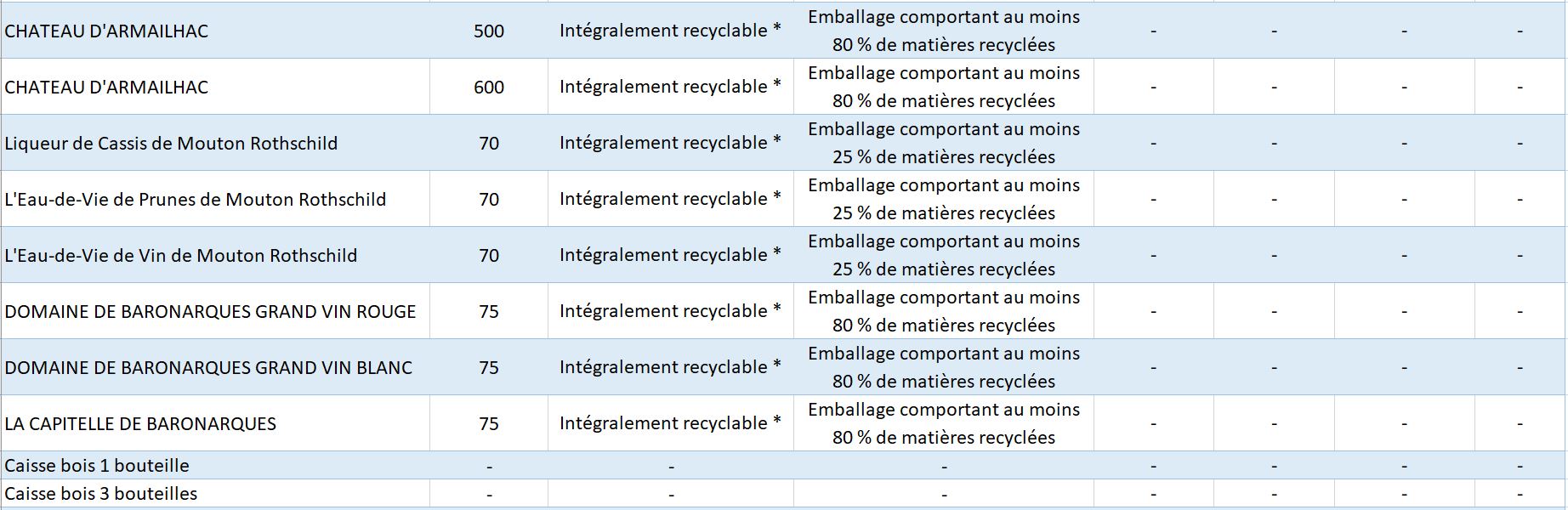
Task: Click 25 % matières recyclées for Eau-de-Vie de Vin
Action: pyautogui.click(x=944, y=255)
